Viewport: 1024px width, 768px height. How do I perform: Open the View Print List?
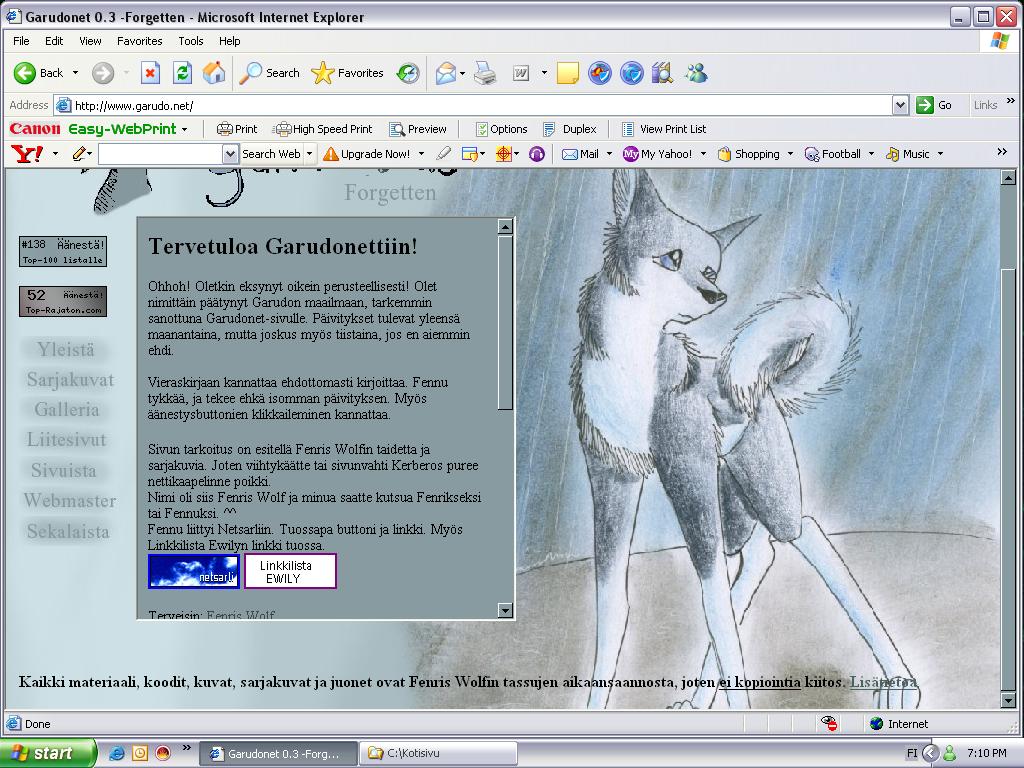(x=664, y=129)
